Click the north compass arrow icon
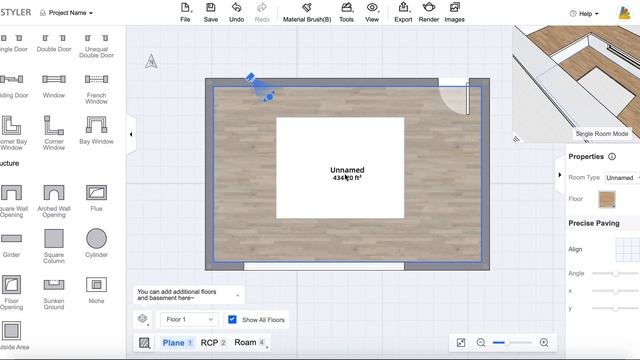Screen dimensions: 640x360 pos(151,61)
